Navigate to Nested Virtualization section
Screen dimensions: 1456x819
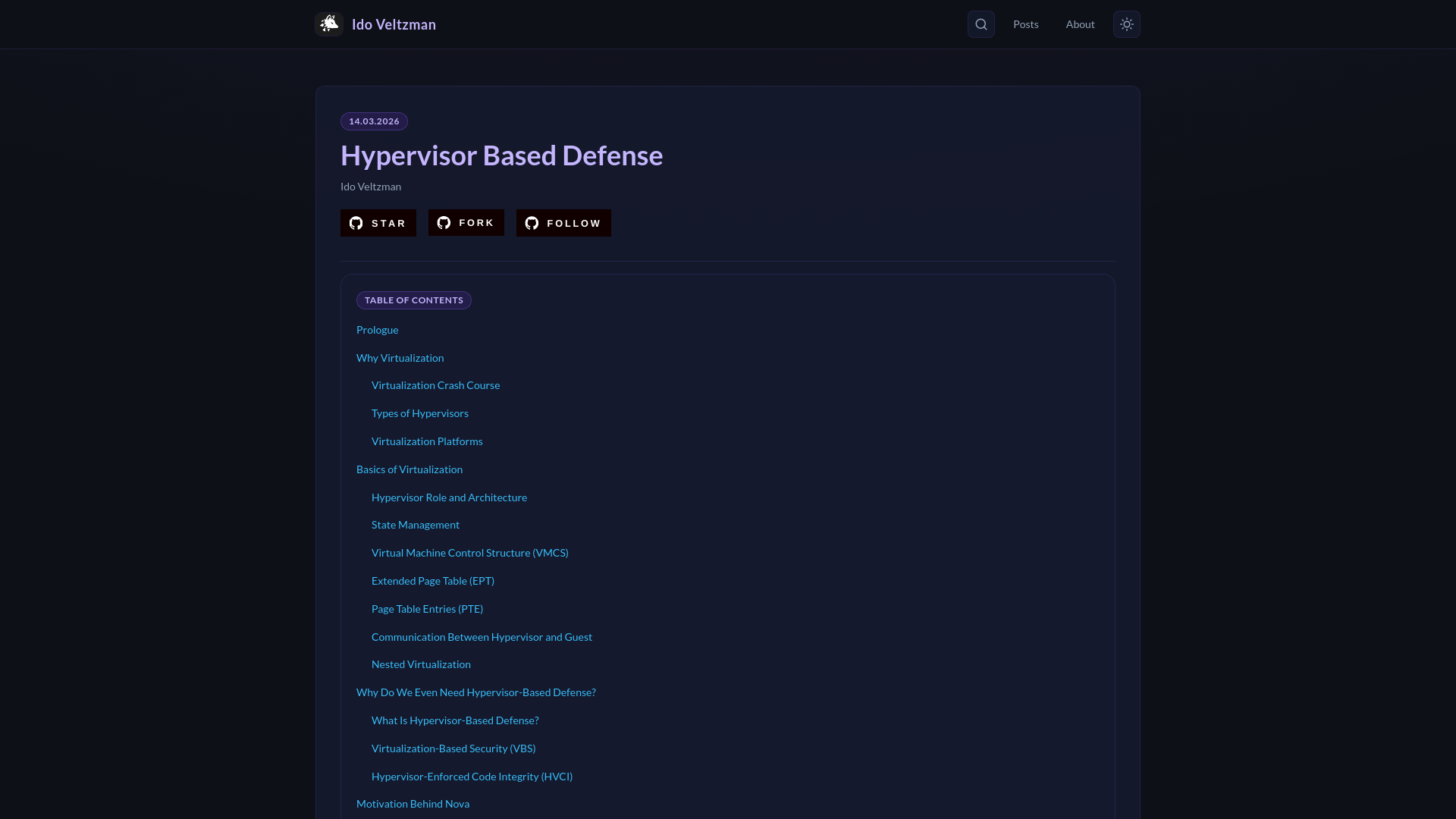coord(421,664)
